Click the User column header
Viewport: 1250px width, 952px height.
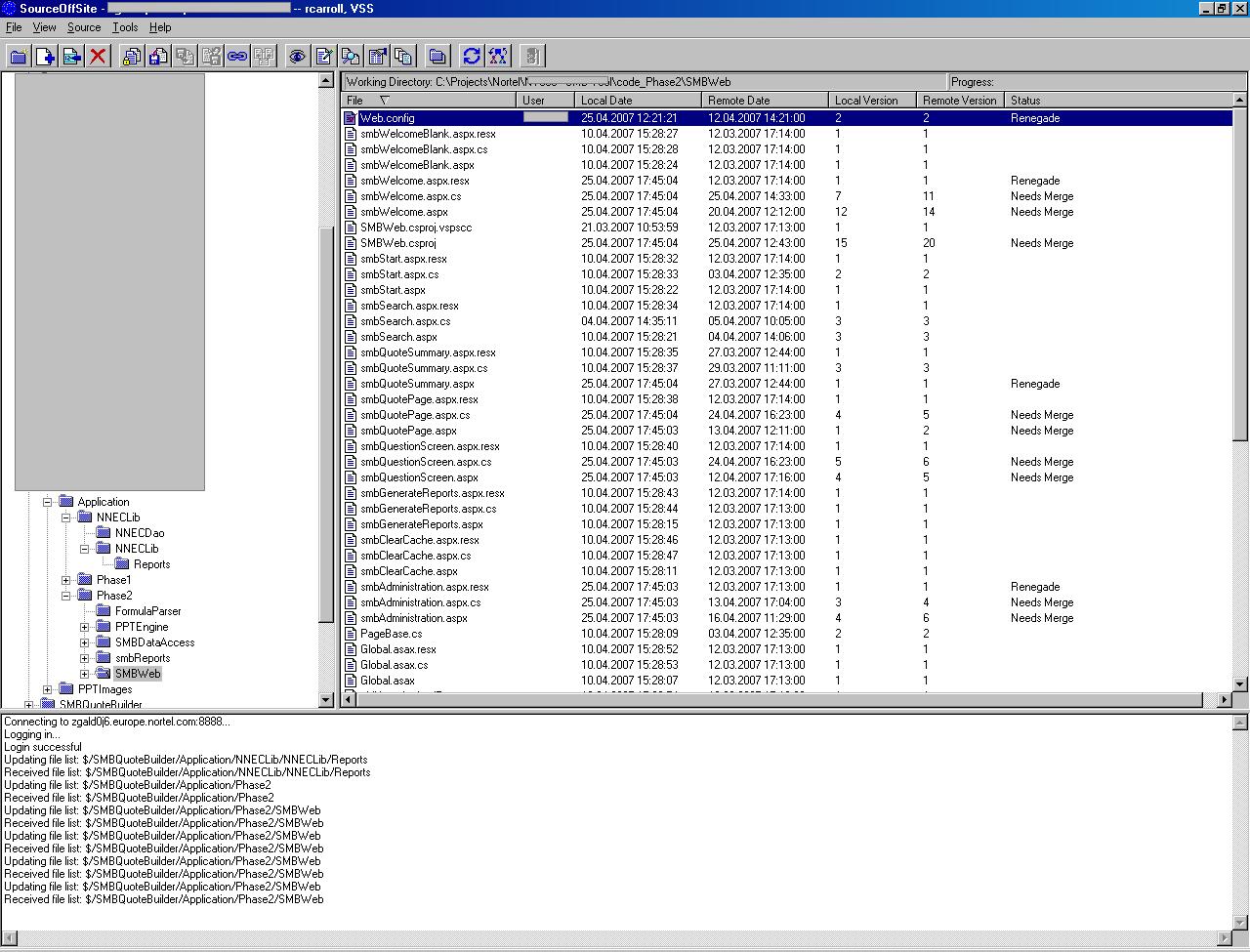coord(546,101)
